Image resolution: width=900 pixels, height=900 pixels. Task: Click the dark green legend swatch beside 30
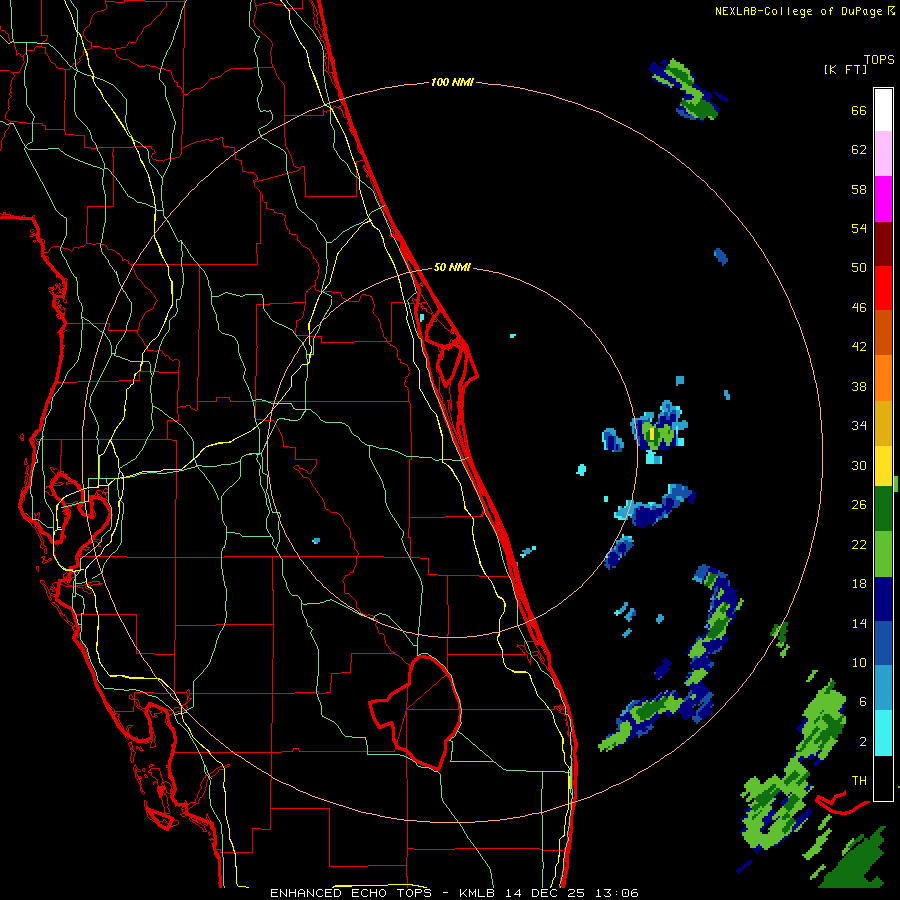coord(883,509)
